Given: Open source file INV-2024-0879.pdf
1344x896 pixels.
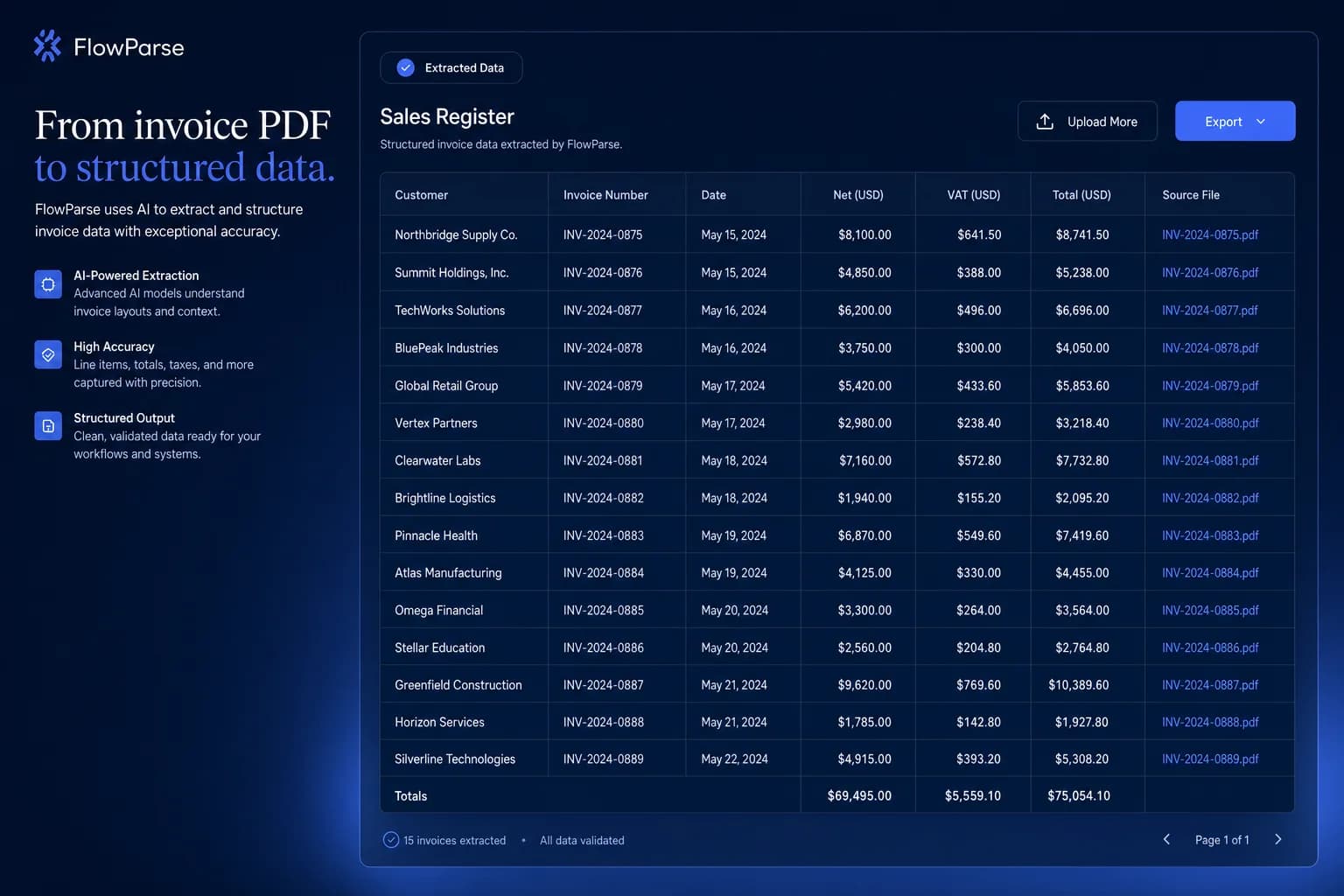Looking at the screenshot, I should 1210,385.
